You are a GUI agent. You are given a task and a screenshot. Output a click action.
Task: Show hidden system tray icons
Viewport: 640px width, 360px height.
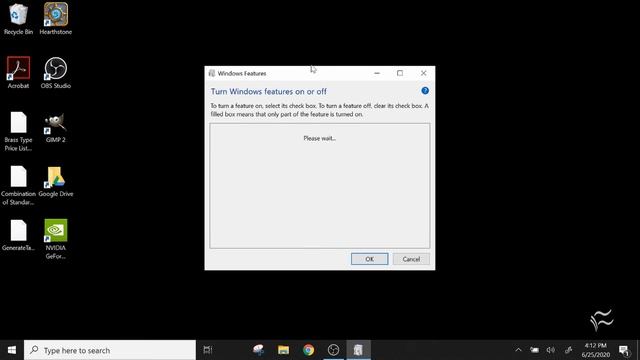click(518, 350)
